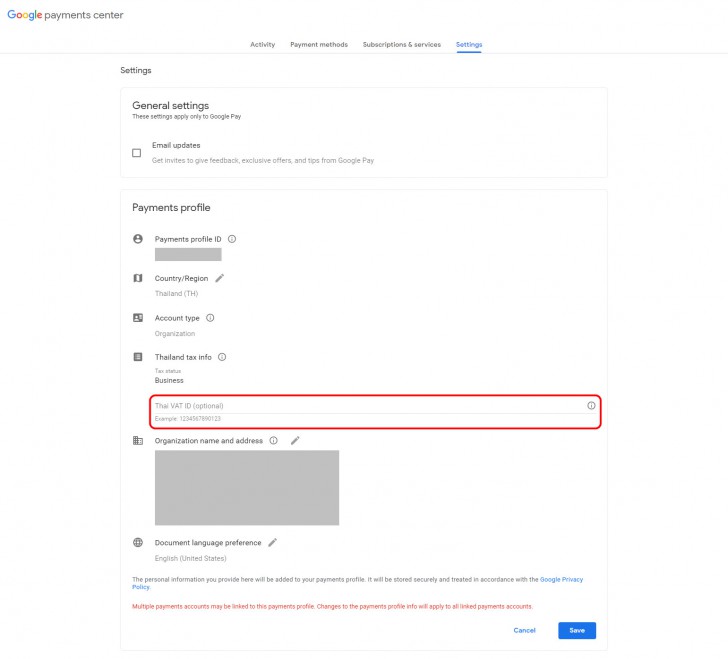Show info for Organization name and address

(x=273, y=440)
